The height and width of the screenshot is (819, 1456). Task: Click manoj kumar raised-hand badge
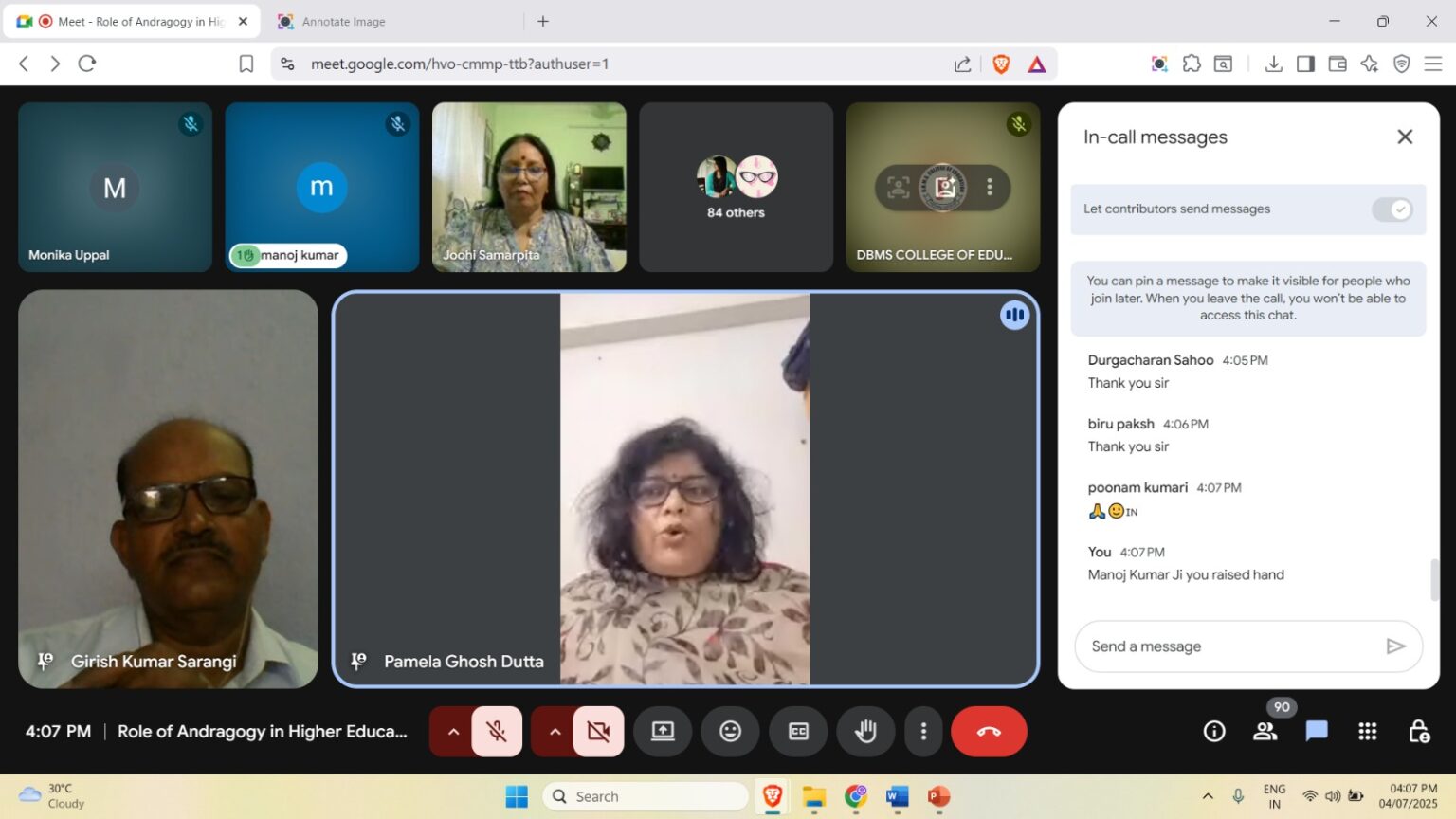246,255
